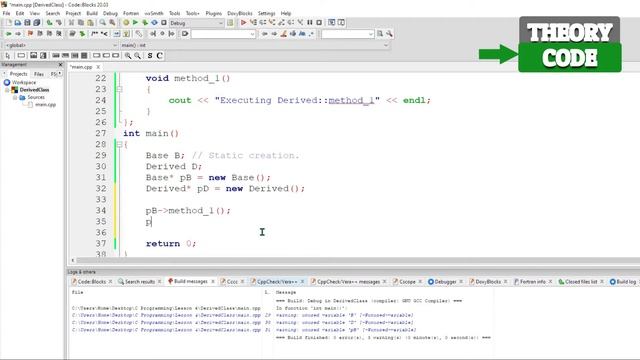Open the File menu

click(x=6, y=13)
